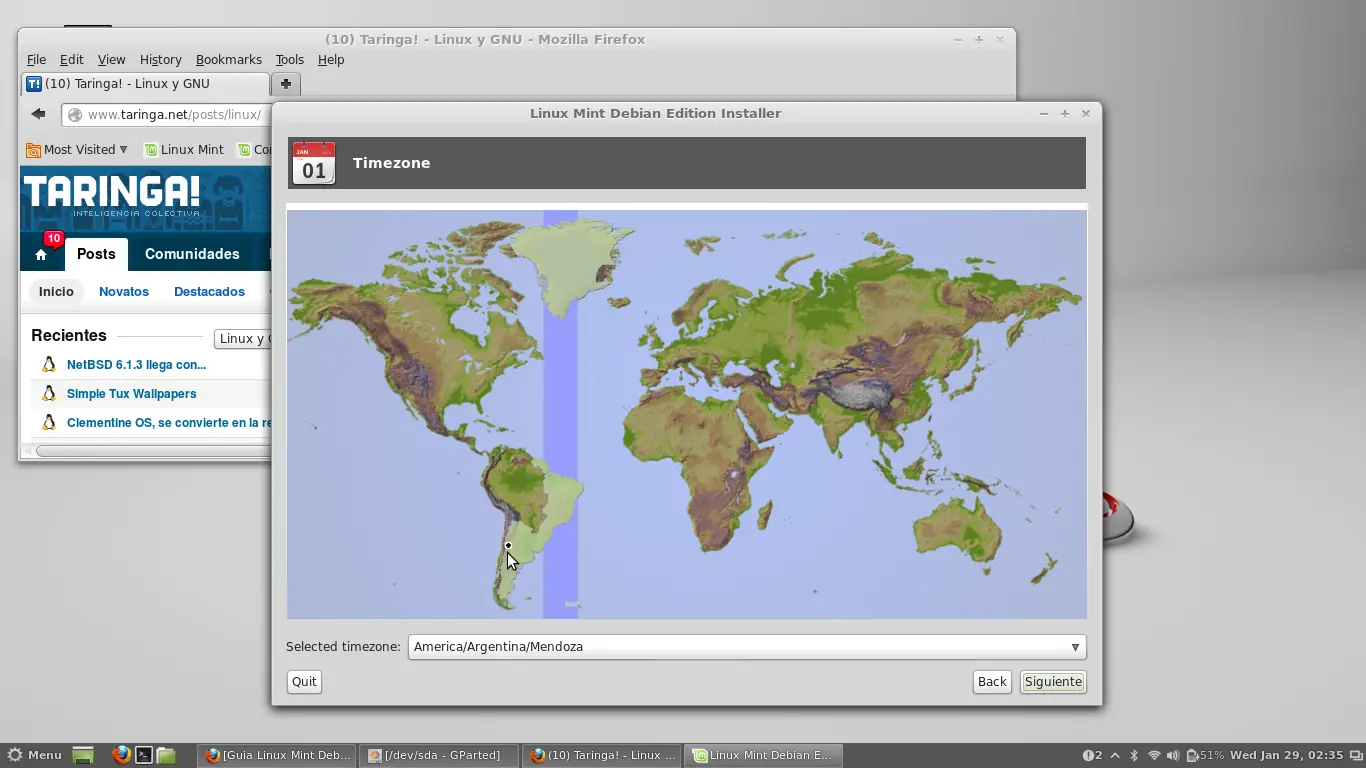Open the Simple Tux Wallpapers post
The image size is (1366, 768).
pos(131,394)
